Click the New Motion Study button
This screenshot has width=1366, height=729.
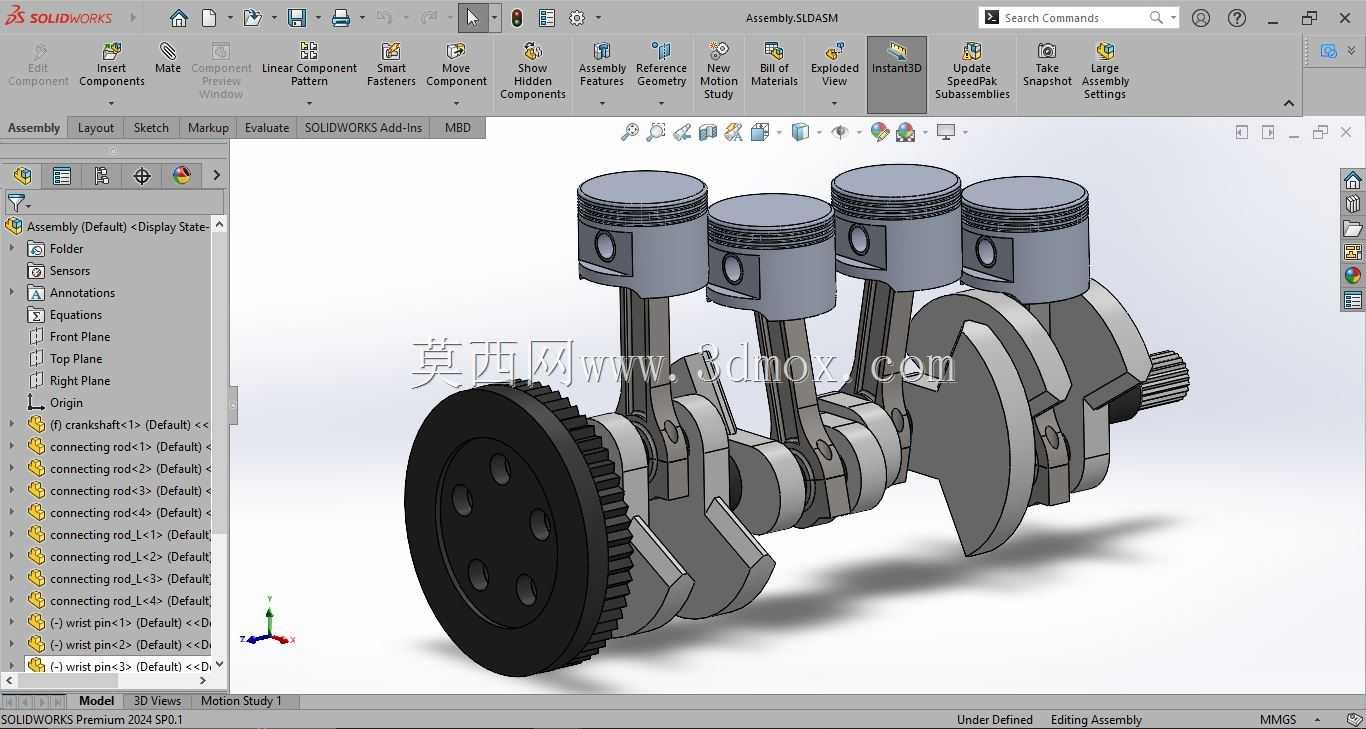(719, 70)
